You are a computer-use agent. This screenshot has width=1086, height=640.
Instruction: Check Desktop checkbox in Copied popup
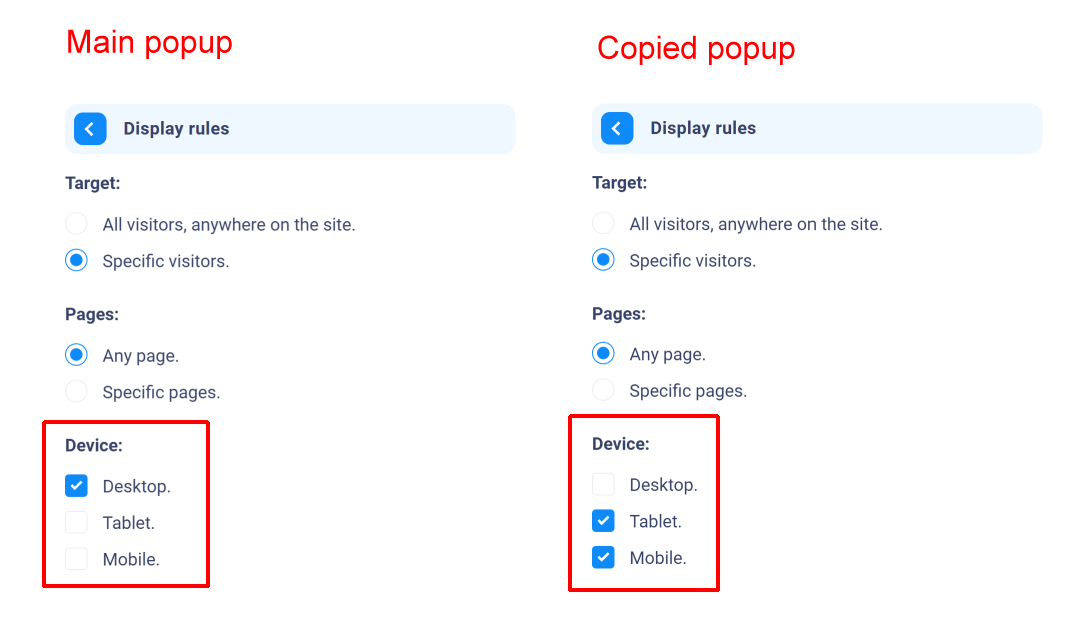point(603,484)
